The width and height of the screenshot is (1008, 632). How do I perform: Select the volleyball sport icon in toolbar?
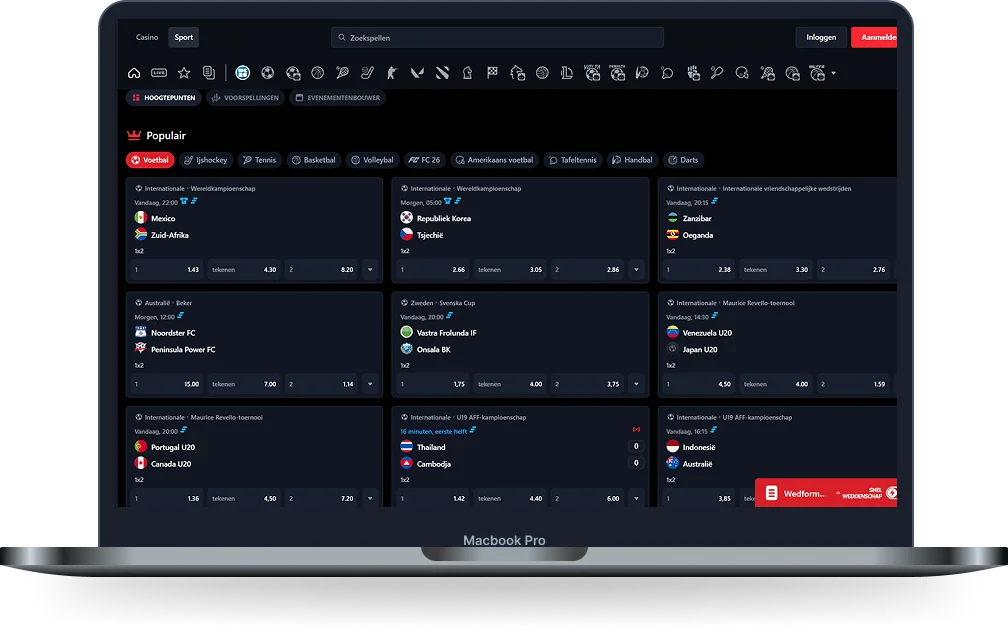click(x=543, y=73)
